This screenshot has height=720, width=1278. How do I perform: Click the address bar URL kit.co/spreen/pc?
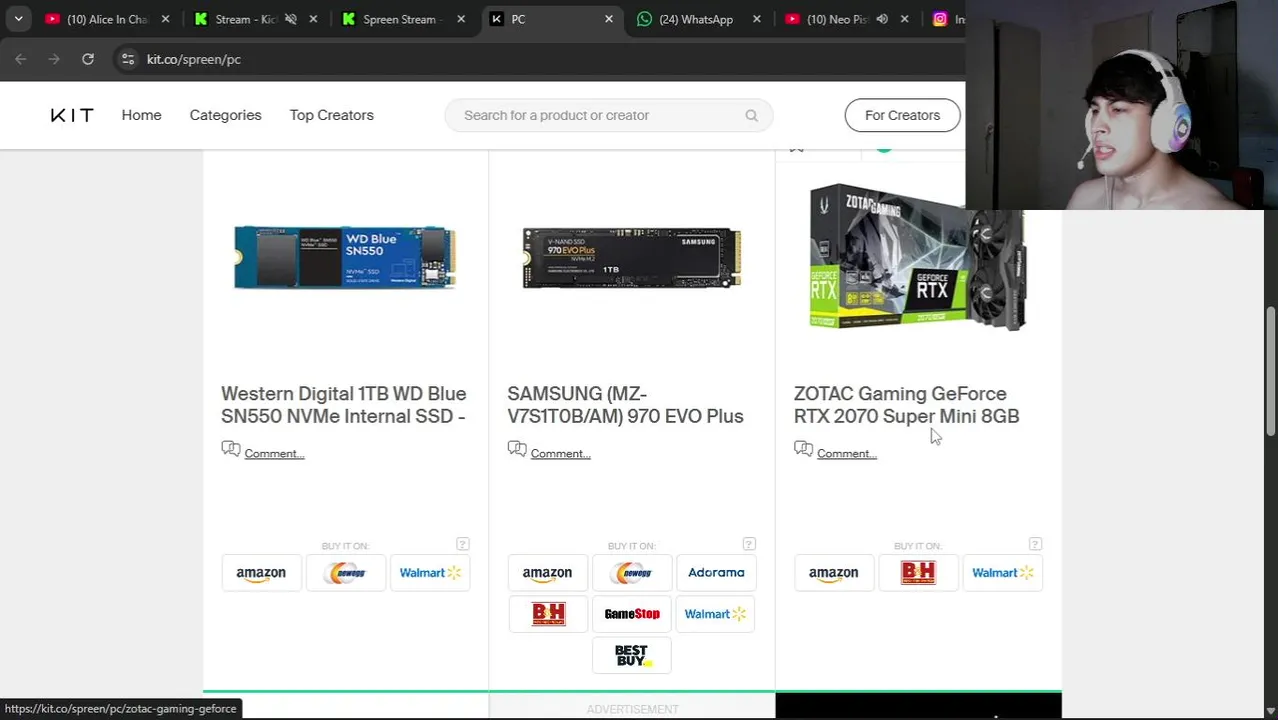(x=193, y=59)
